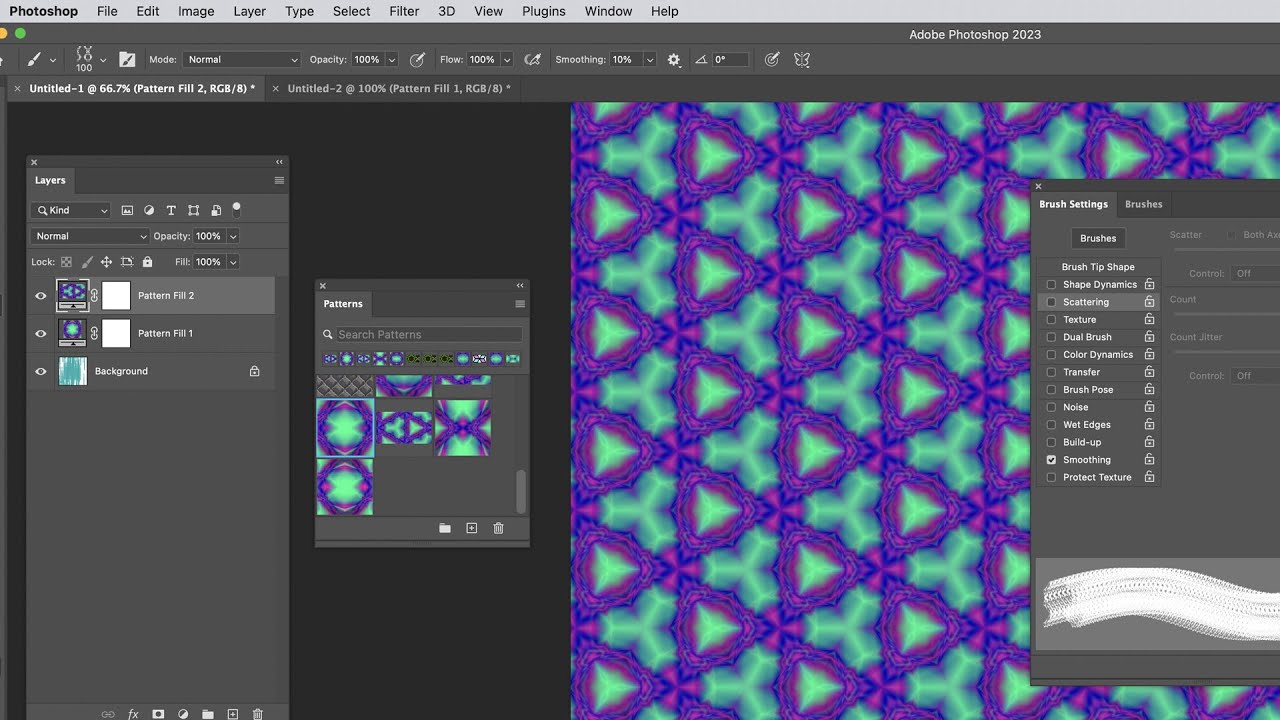The height and width of the screenshot is (720, 1280).
Task: Open the Layers panel flyout menu
Action: tap(279, 181)
